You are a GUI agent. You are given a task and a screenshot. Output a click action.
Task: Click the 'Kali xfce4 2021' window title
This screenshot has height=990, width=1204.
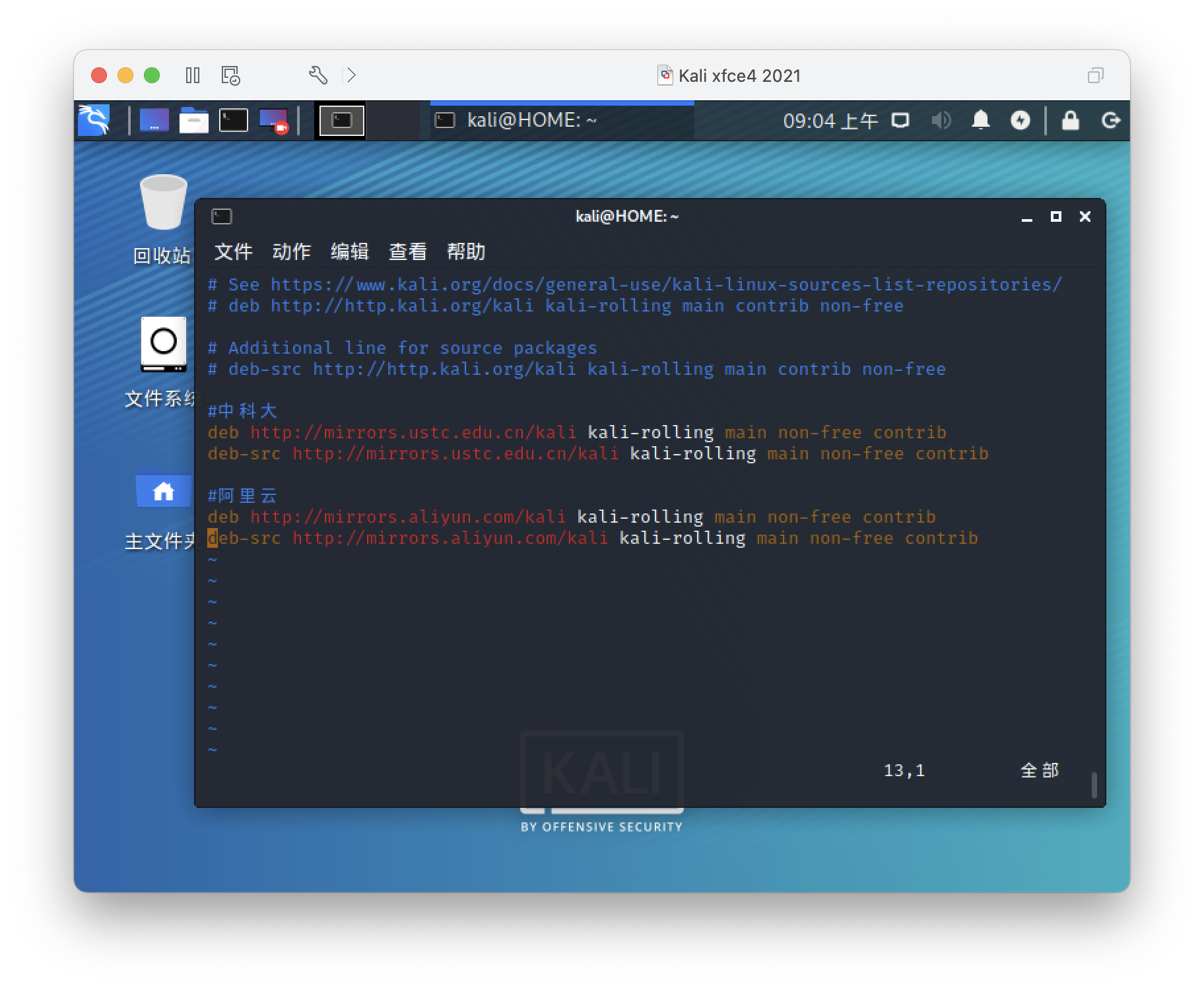pyautogui.click(x=739, y=76)
